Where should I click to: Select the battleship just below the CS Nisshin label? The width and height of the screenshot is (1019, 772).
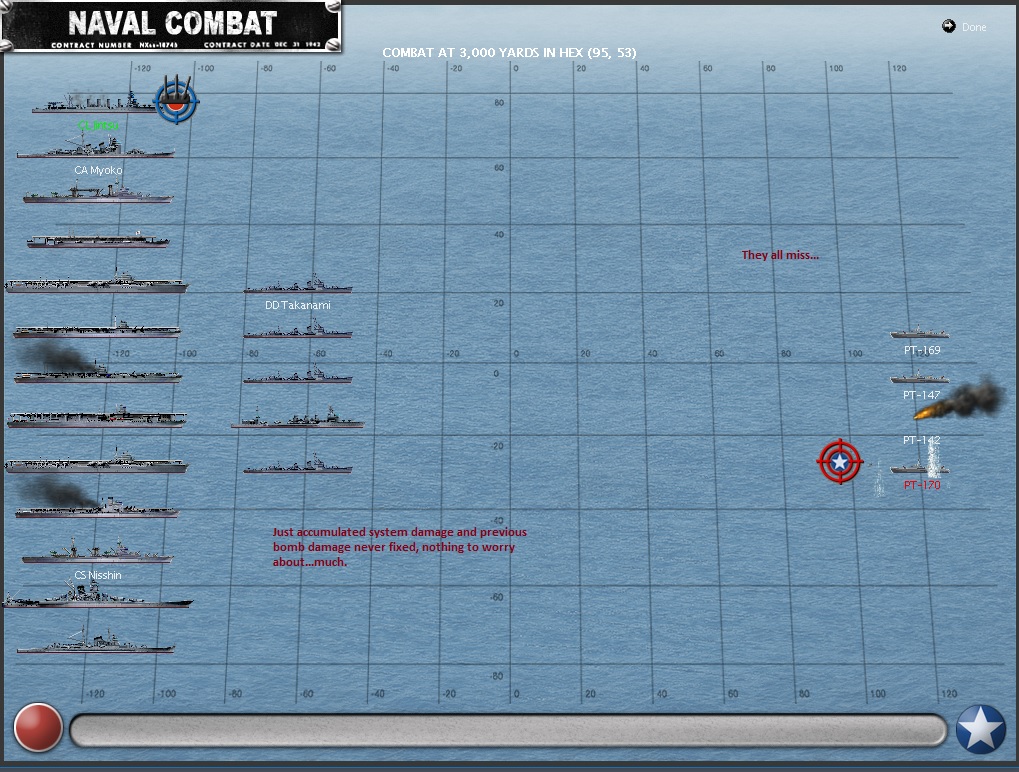97,596
